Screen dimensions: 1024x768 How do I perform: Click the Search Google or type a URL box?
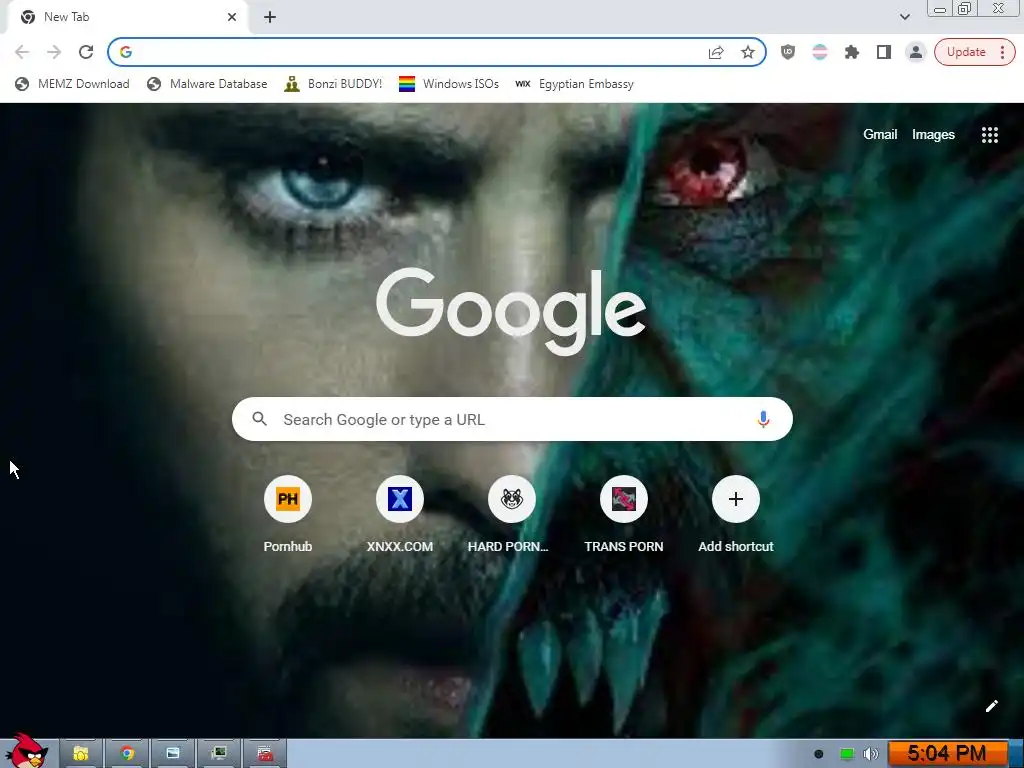click(x=512, y=419)
